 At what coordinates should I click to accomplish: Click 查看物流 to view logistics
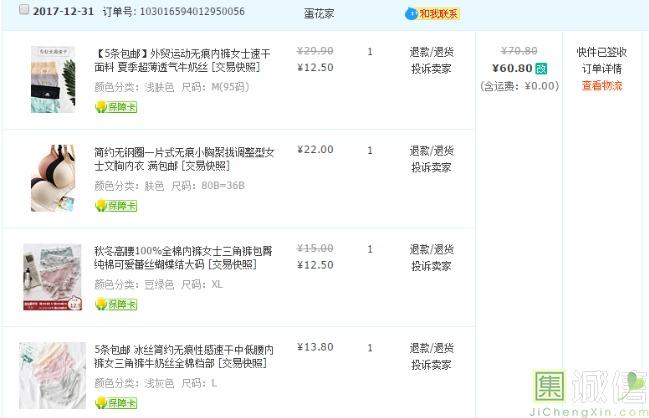(601, 86)
